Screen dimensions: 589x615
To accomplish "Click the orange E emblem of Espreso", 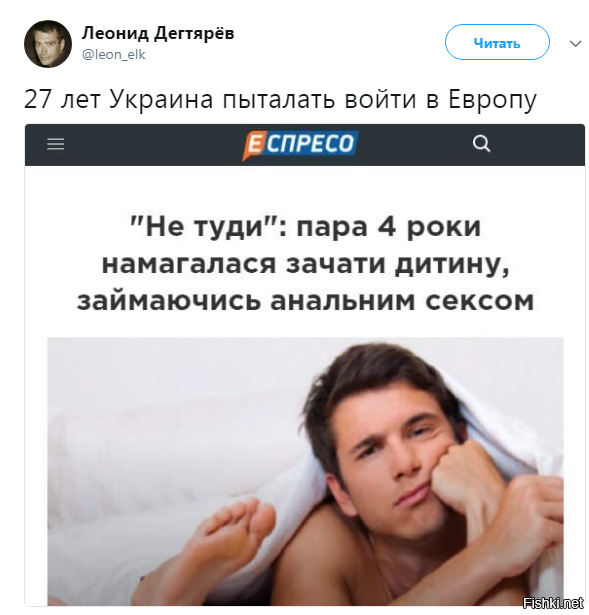I will coord(253,145).
